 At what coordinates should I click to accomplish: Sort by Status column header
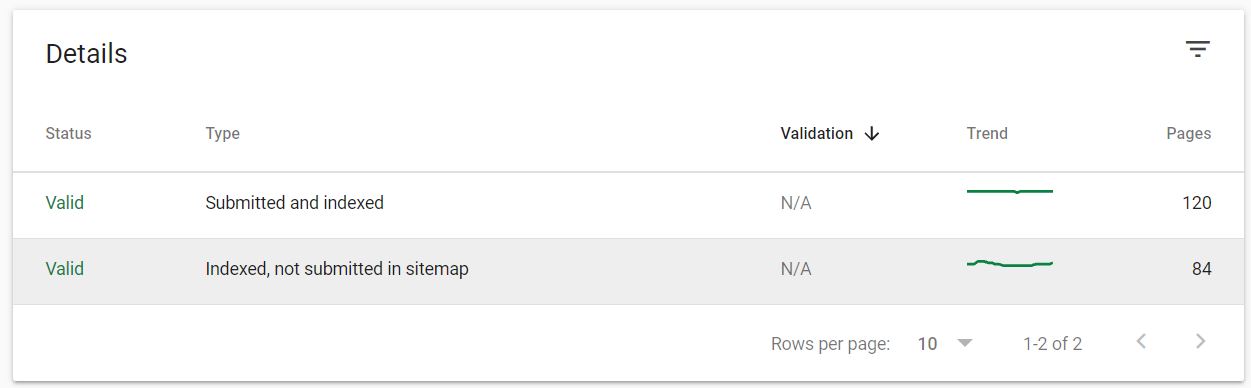click(x=68, y=134)
